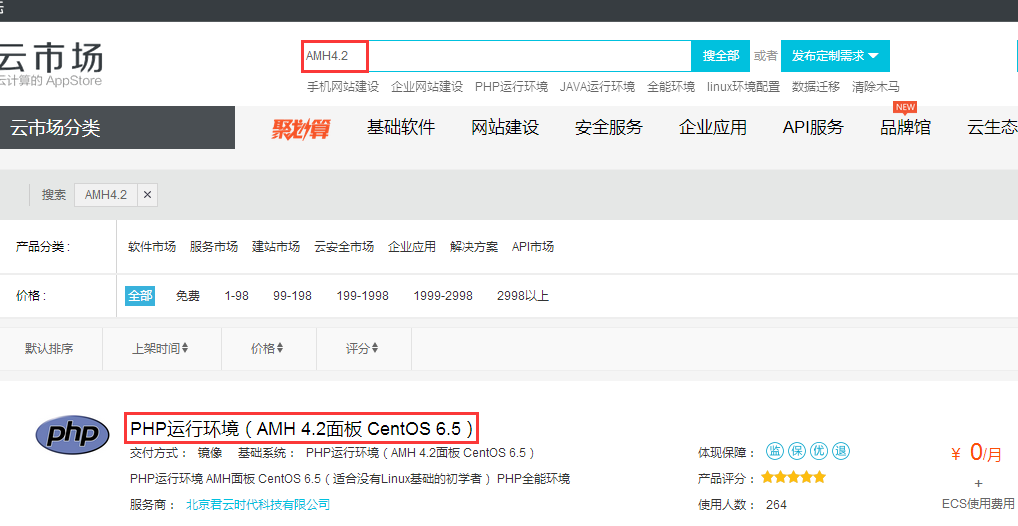Remove the AMH4.2 search filter tag
1018x526 pixels.
point(147,195)
